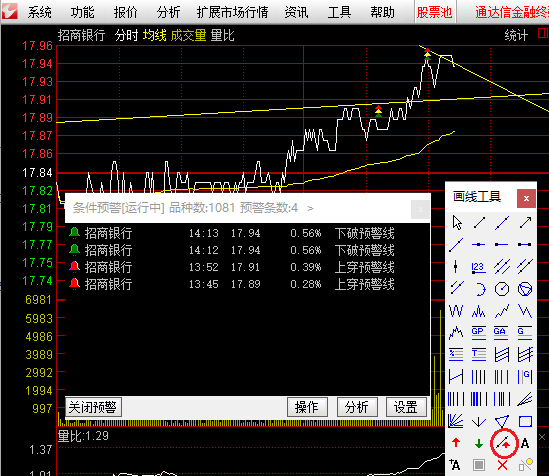Image resolution: width=549 pixels, height=476 pixels.
Task: Select the rectangle shape tool
Action: (x=525, y=421)
